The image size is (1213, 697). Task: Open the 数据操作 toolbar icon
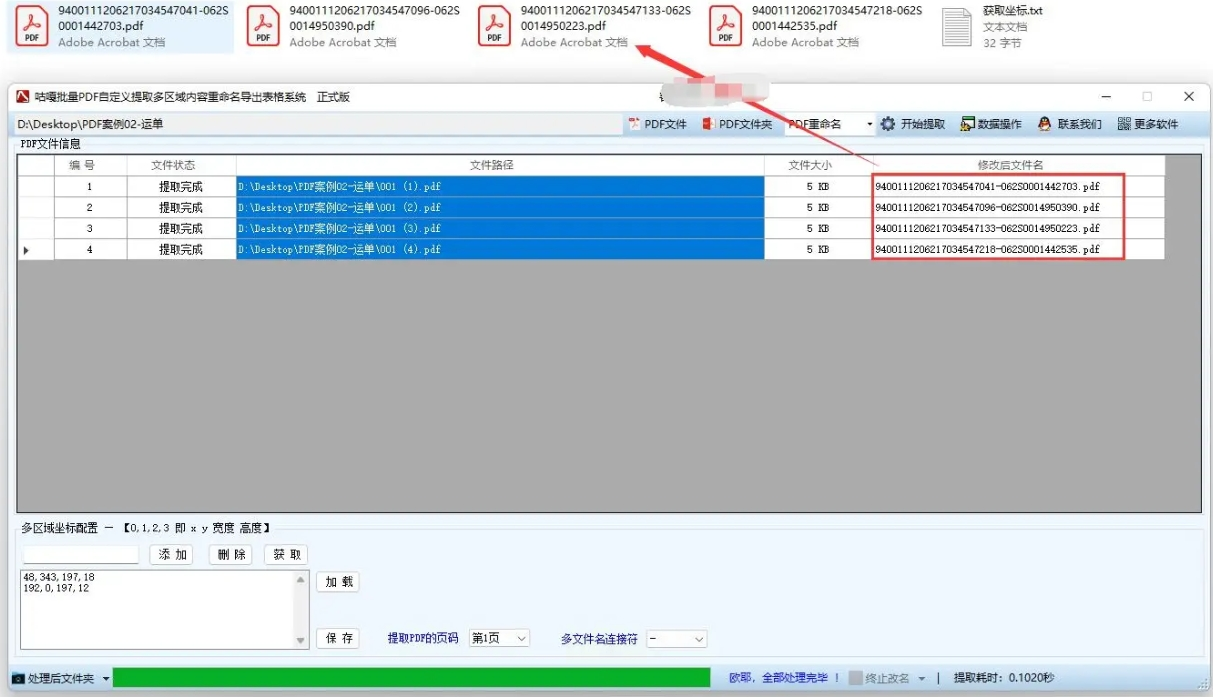point(967,124)
